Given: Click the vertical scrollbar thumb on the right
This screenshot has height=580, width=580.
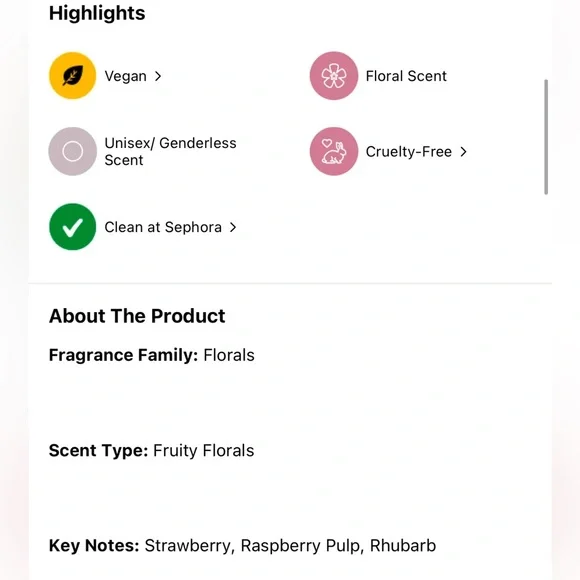Looking at the screenshot, I should (546, 136).
